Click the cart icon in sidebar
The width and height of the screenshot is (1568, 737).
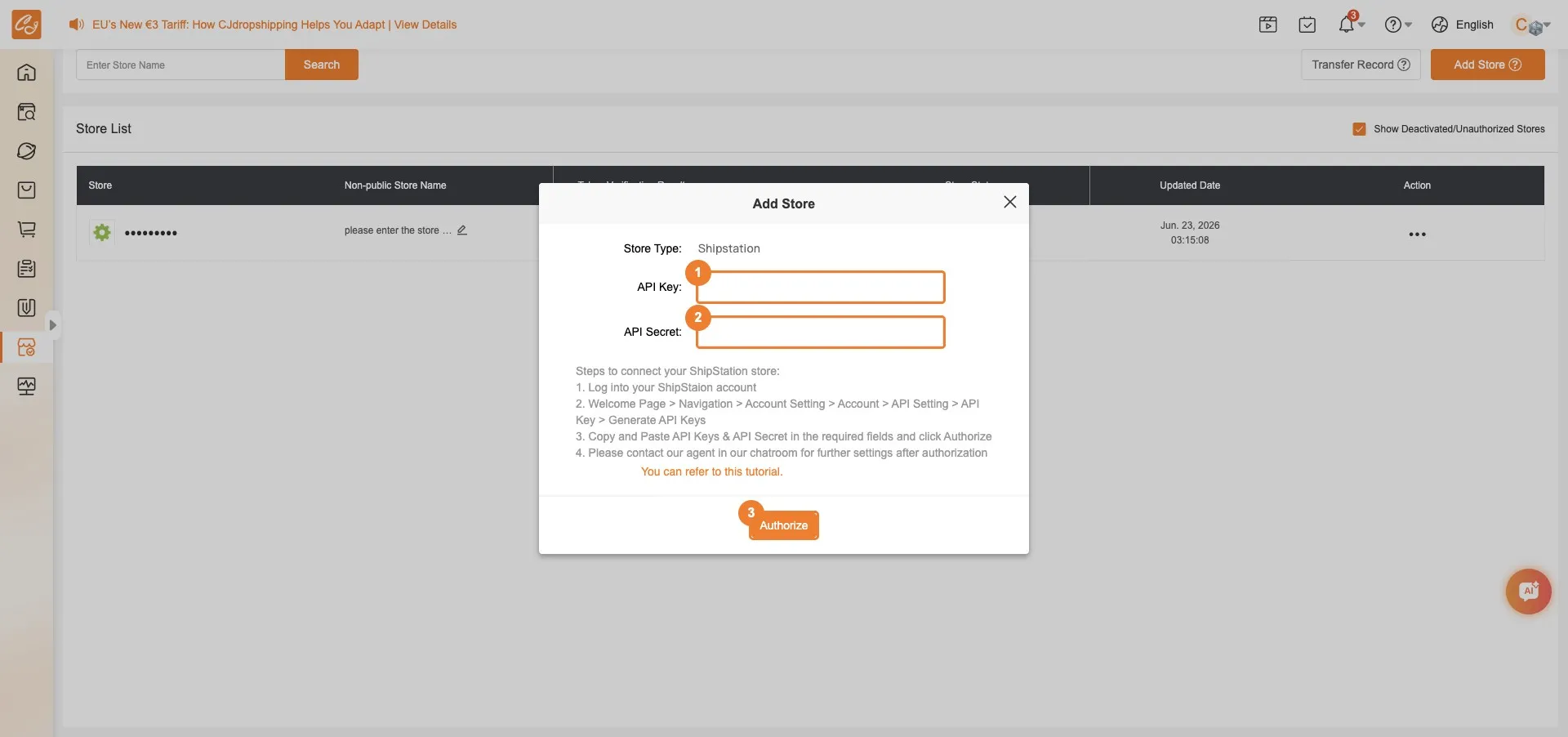click(x=26, y=230)
